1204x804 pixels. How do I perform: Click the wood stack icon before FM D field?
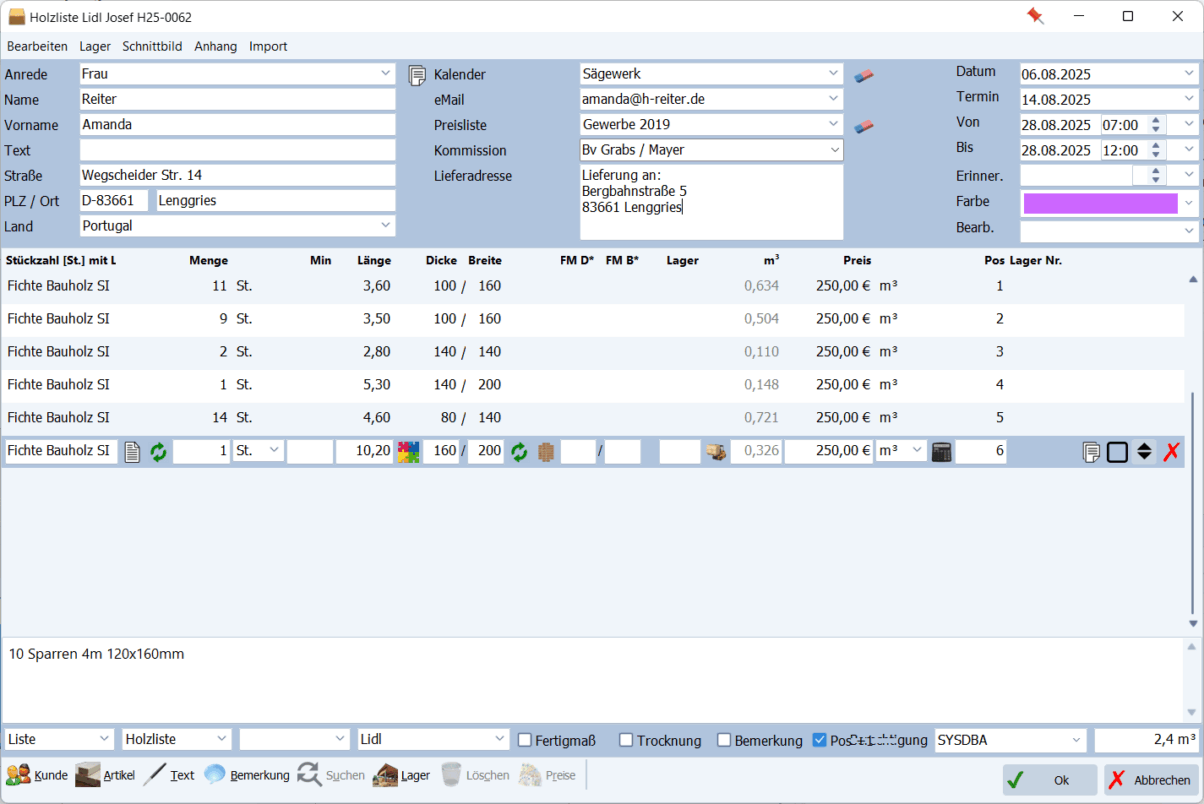click(545, 452)
